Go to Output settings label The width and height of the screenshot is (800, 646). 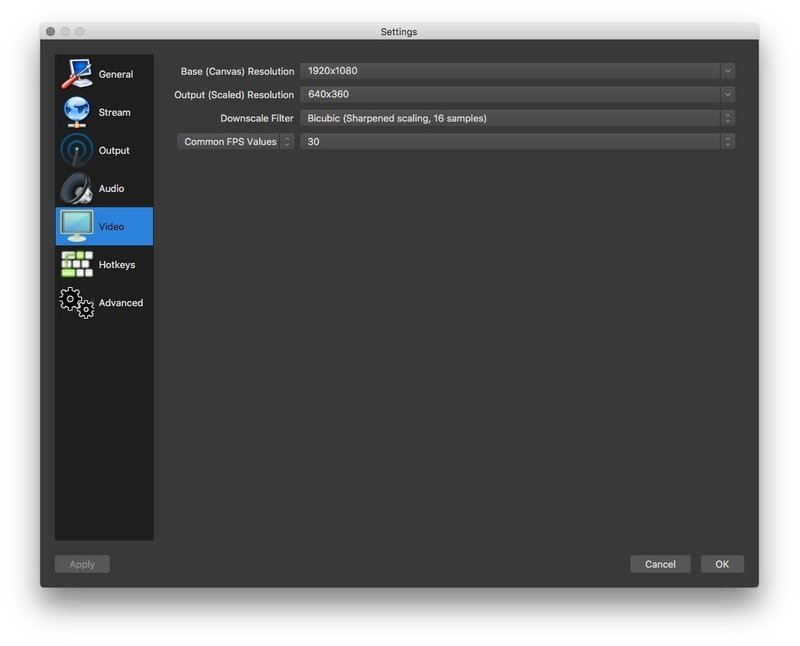(114, 151)
